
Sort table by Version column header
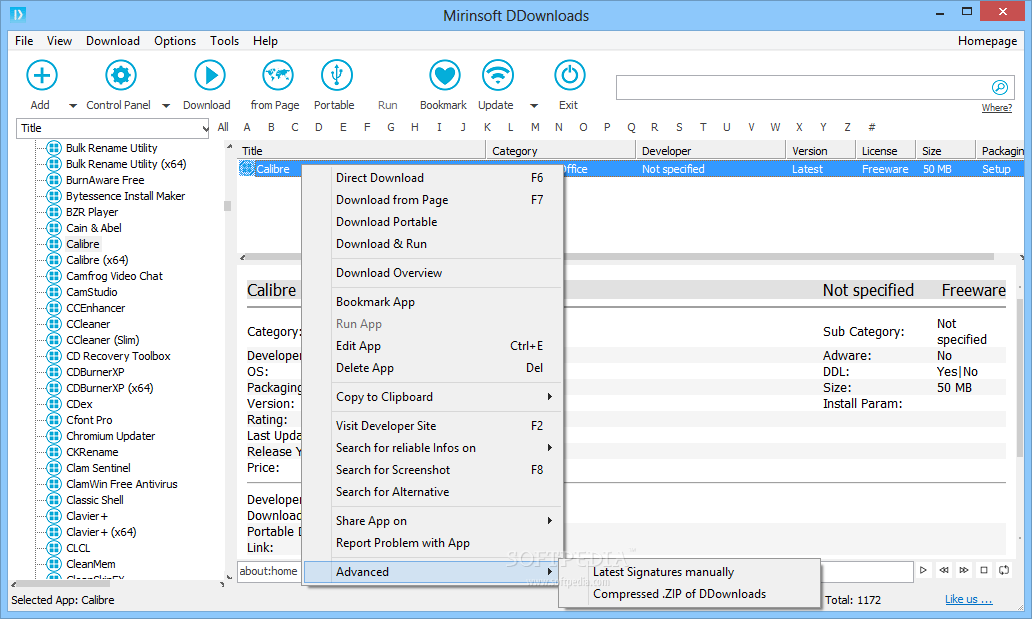click(x=821, y=151)
